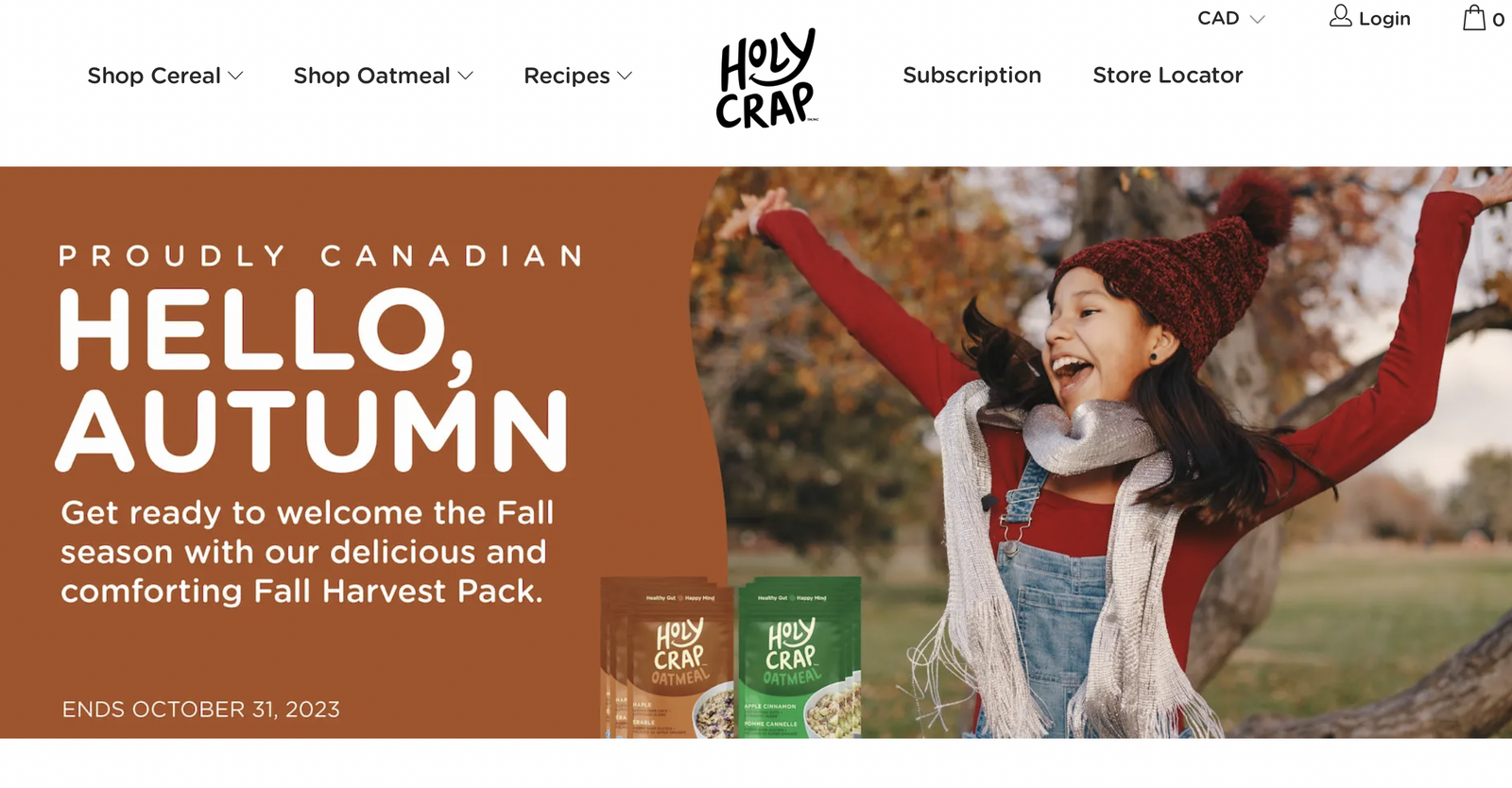Expand the Shop Oatmeal chevron arrow

pyautogui.click(x=466, y=76)
